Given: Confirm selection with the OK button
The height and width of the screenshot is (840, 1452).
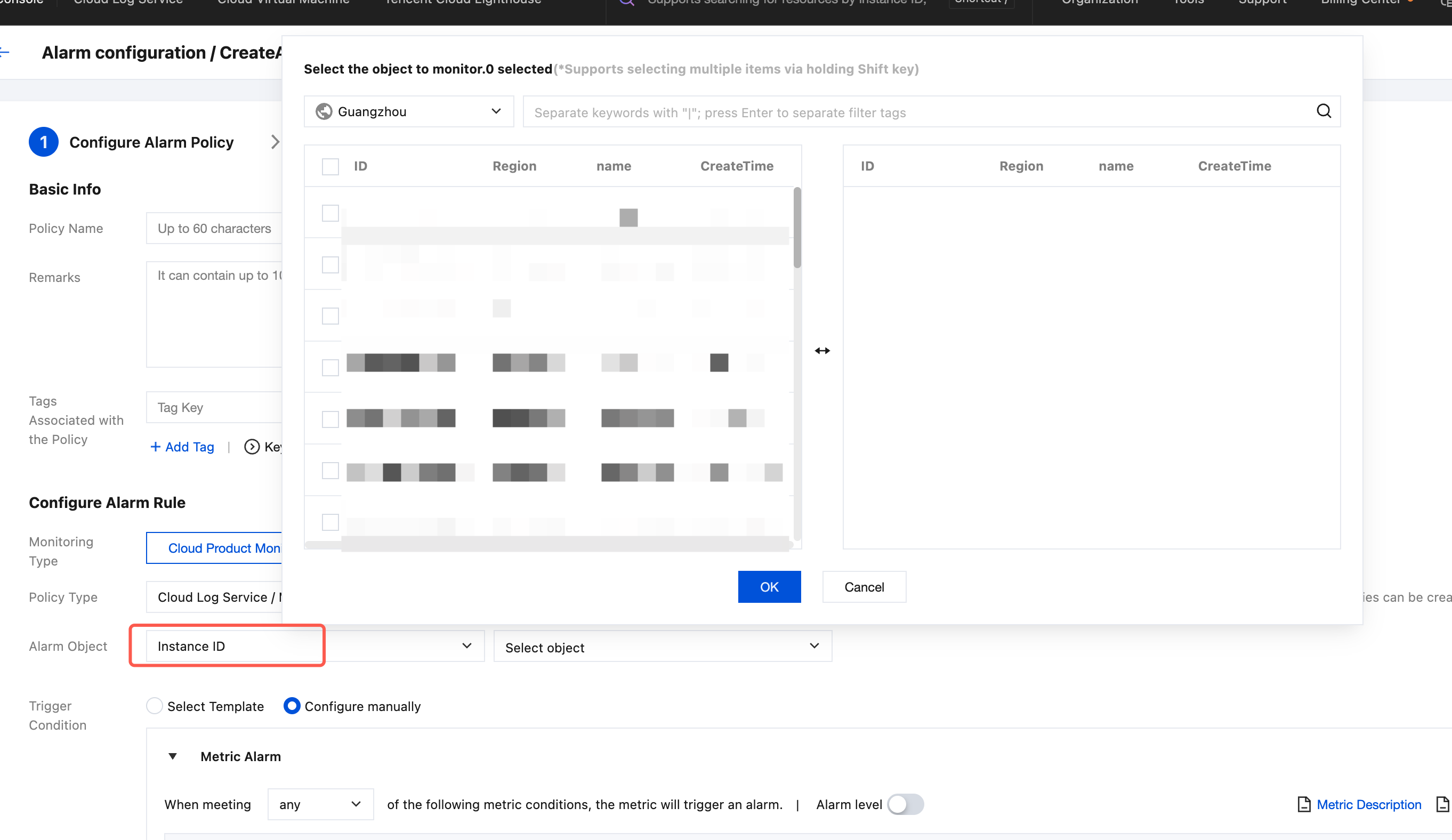Looking at the screenshot, I should tap(769, 586).
